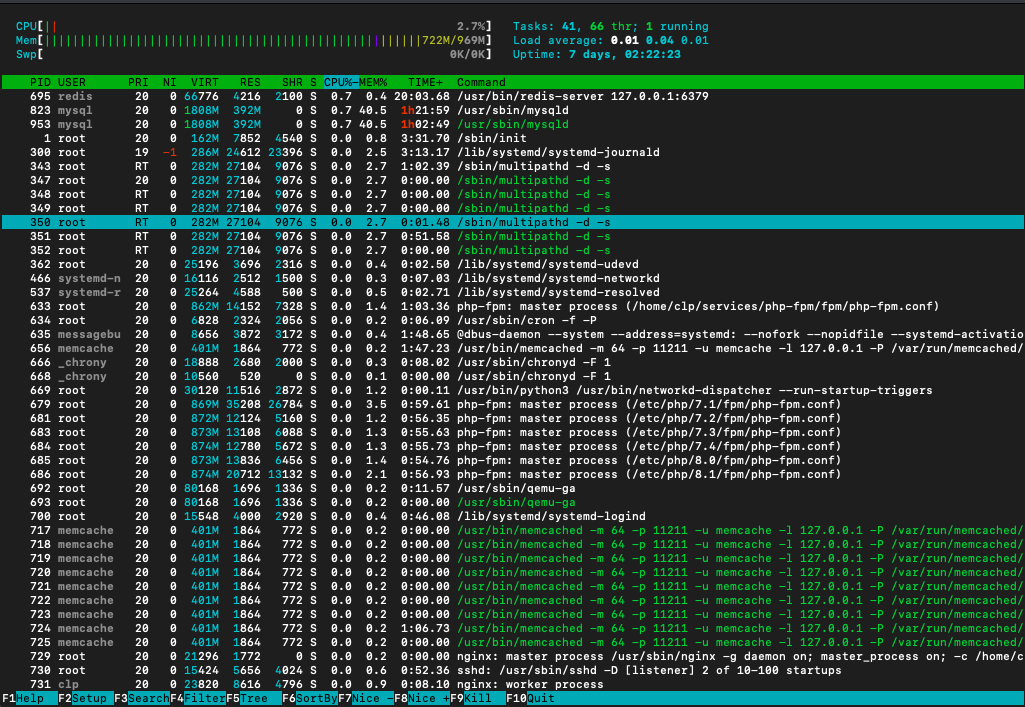
Task: Select the dbus-daemon process row
Action: (512, 335)
